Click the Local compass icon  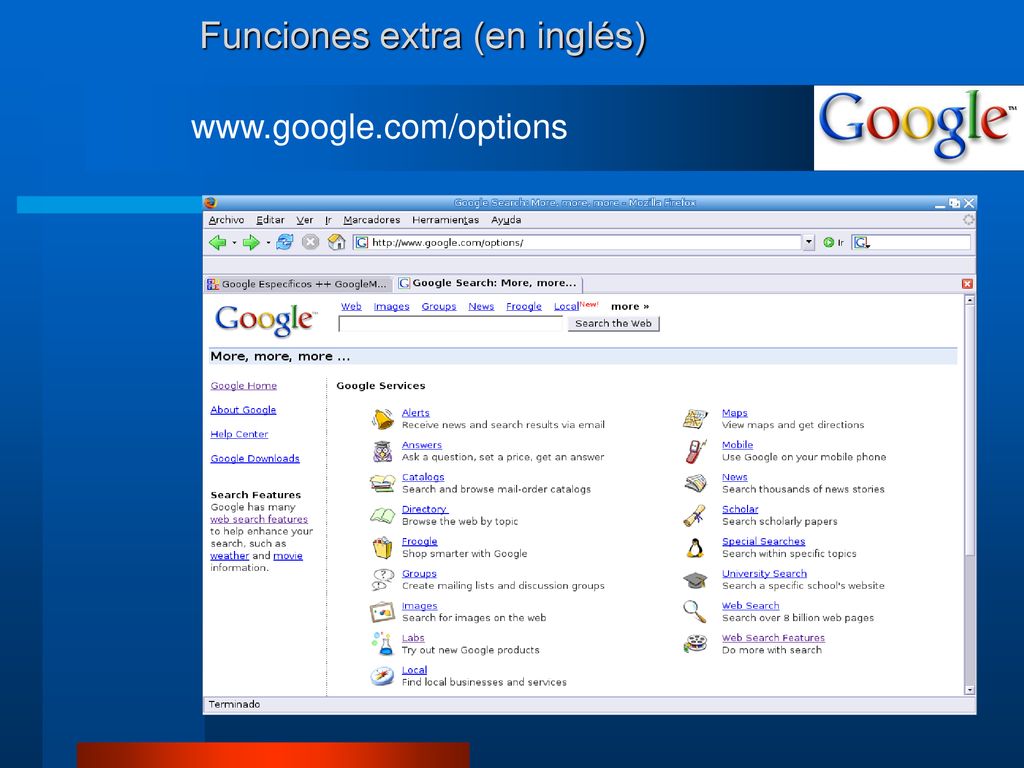[383, 676]
